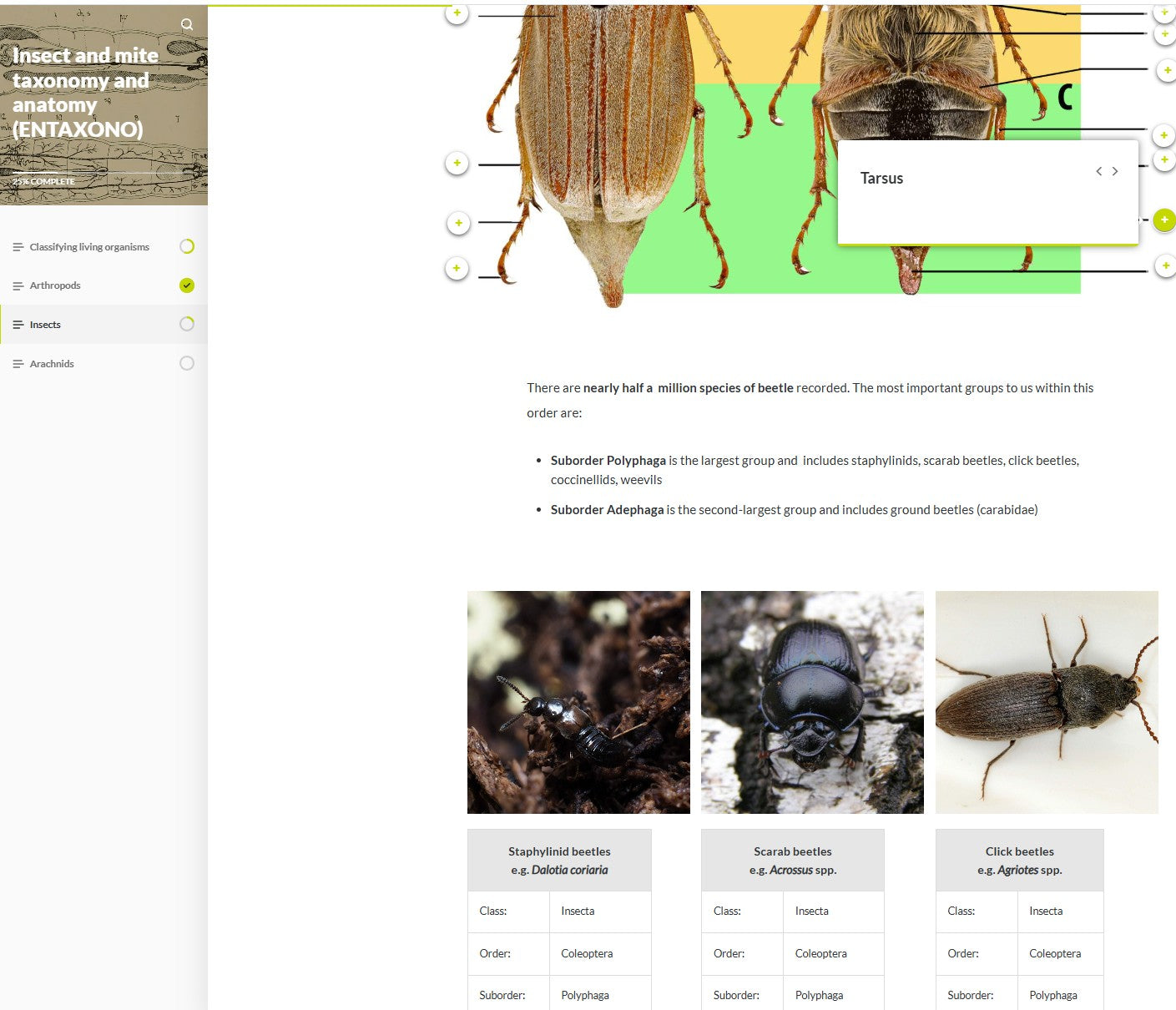The image size is (1176, 1010).
Task: Click the plus hotspot near the beetle's left leg
Action: pos(457,164)
